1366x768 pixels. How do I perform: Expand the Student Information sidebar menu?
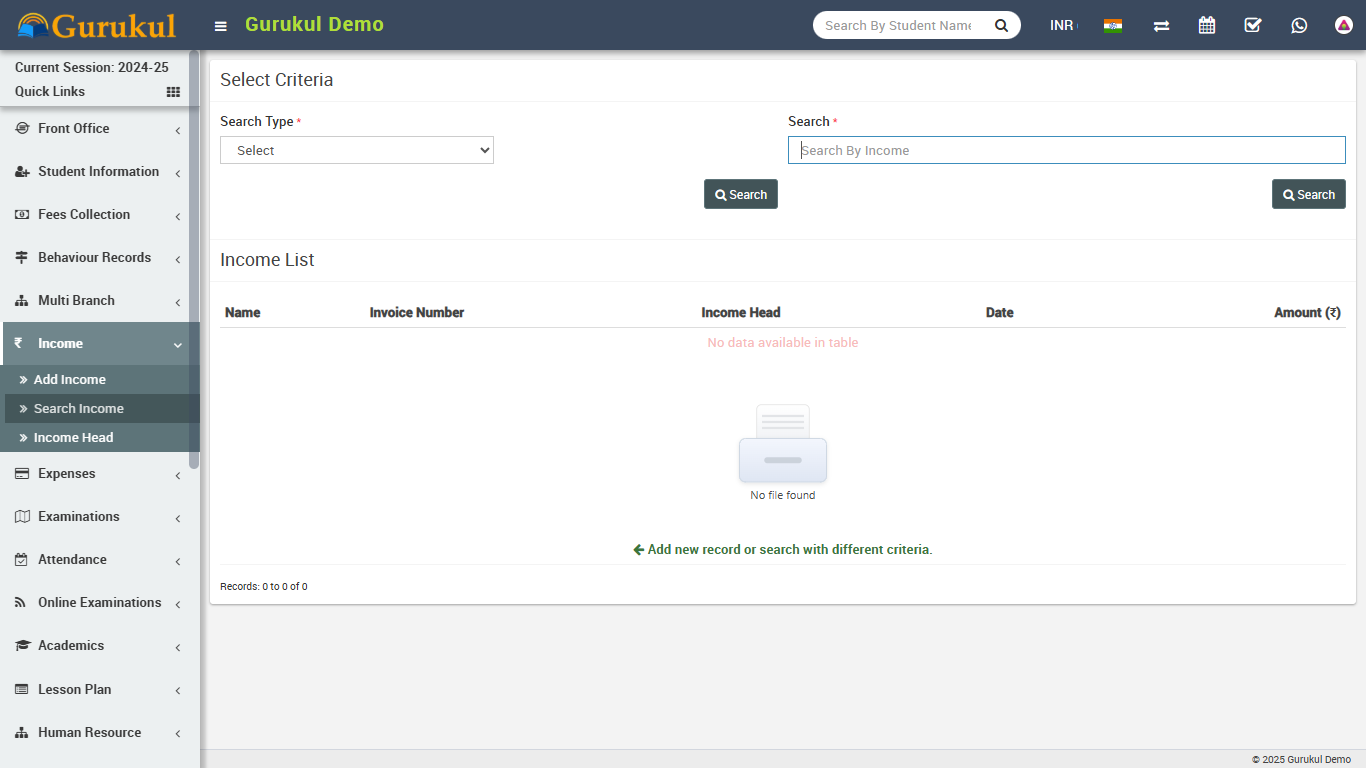pos(98,172)
